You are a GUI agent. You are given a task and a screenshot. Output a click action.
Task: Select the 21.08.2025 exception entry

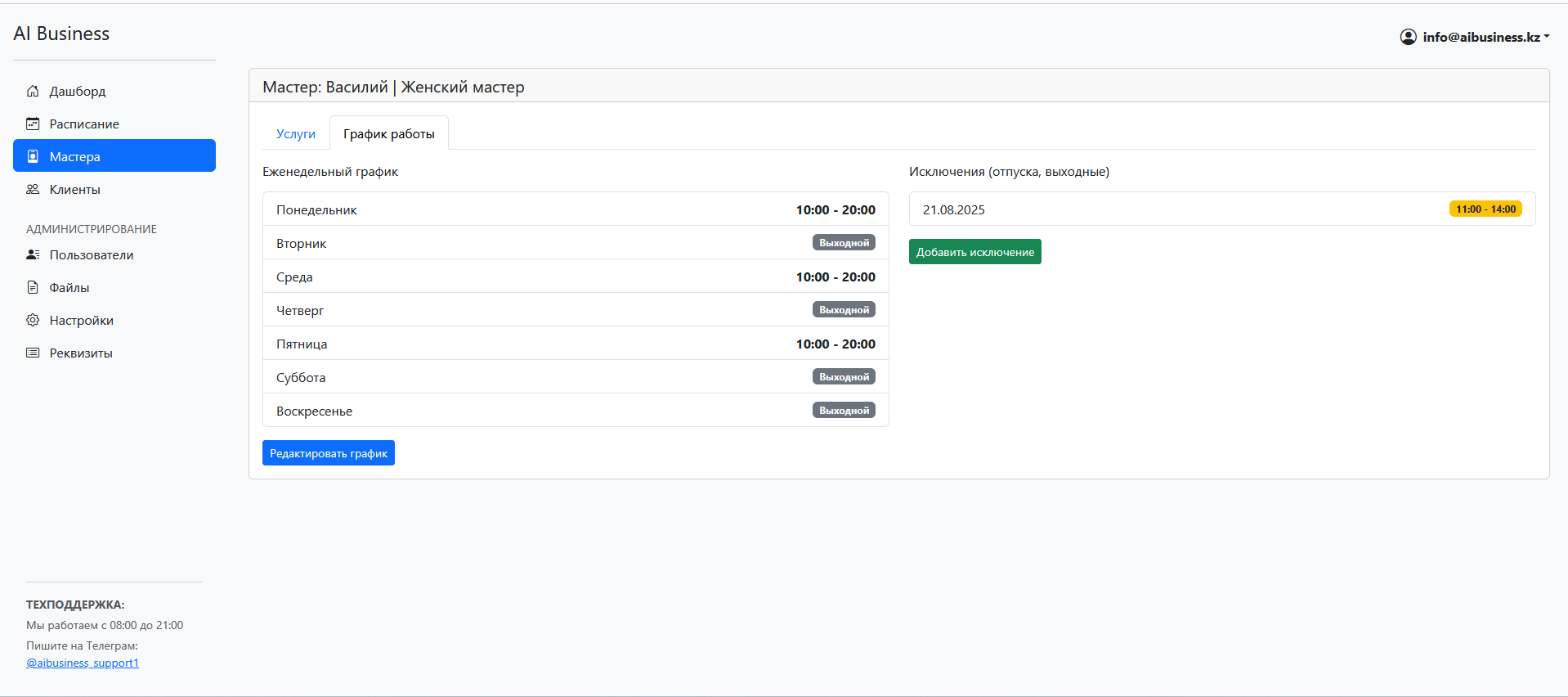(x=954, y=209)
